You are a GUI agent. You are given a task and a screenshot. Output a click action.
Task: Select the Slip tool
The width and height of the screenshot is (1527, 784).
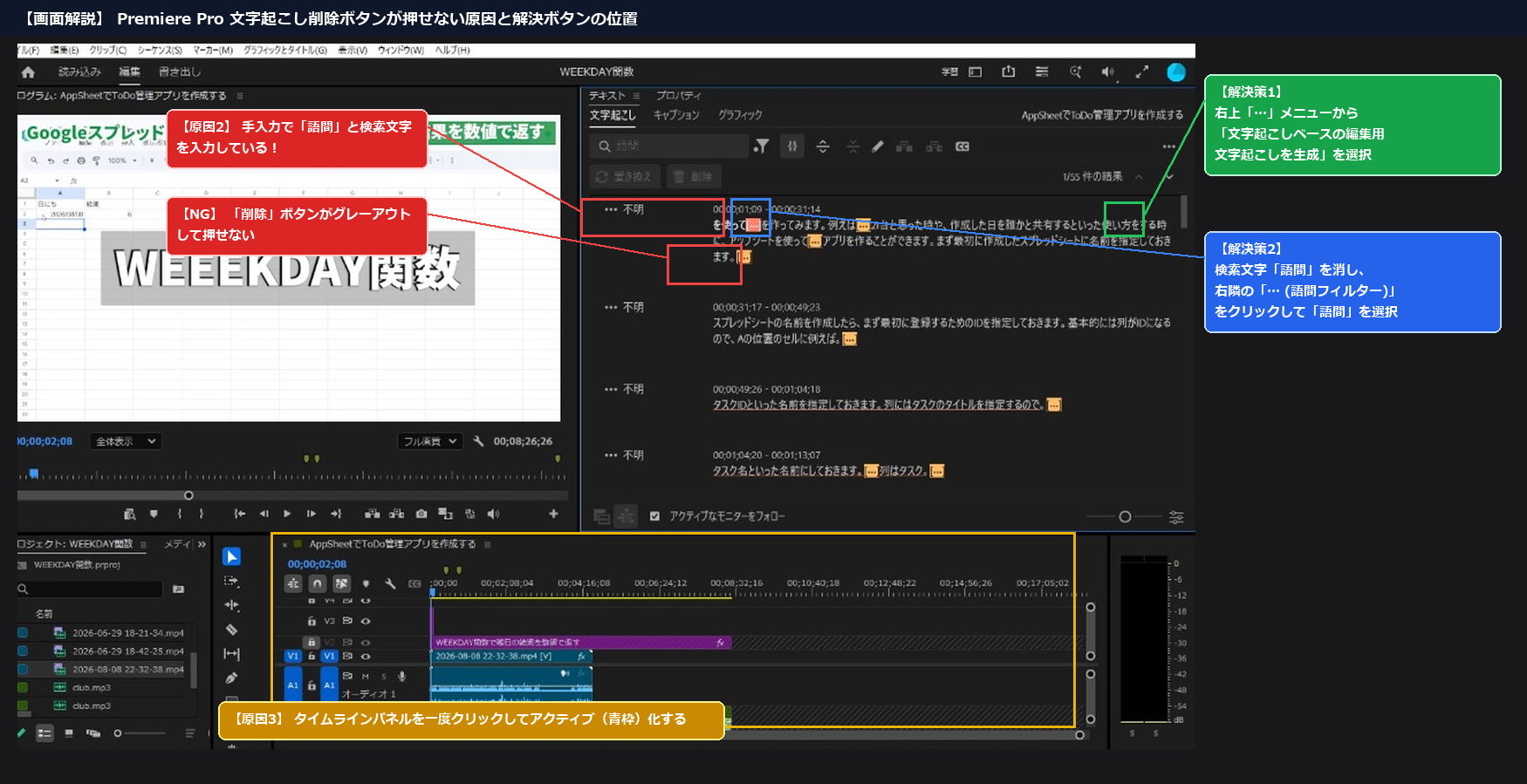click(x=231, y=654)
